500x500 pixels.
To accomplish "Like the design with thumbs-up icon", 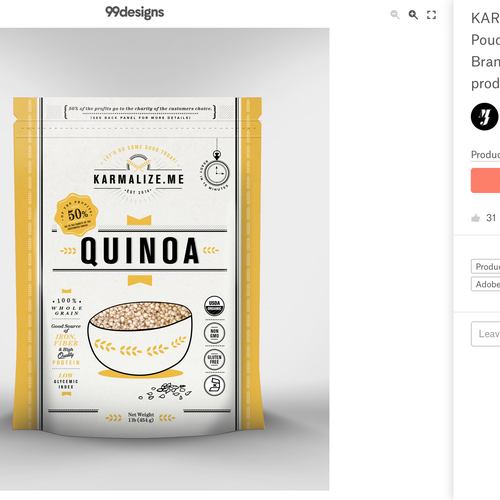I will click(x=475, y=218).
